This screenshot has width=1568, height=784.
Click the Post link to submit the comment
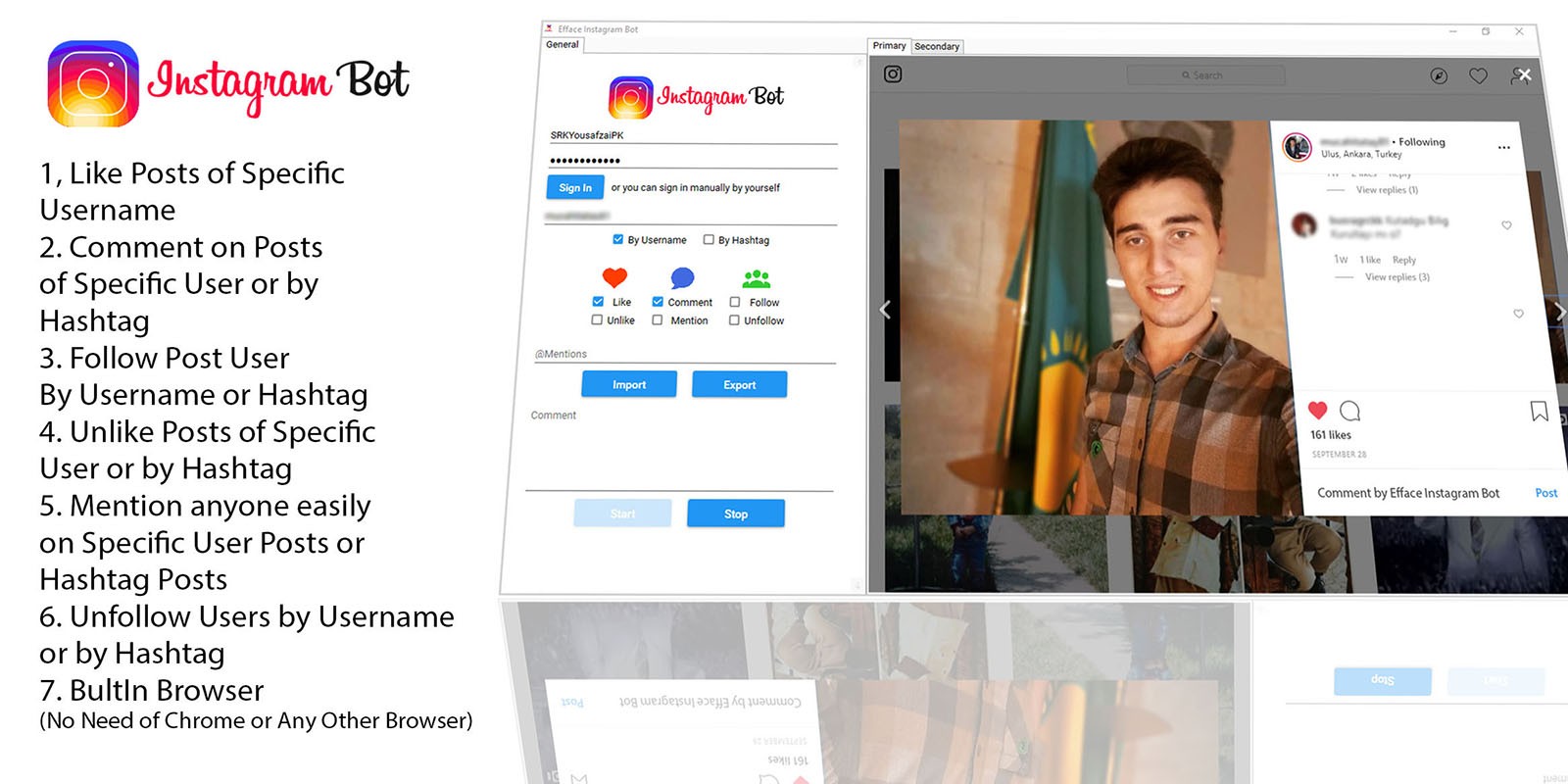pyautogui.click(x=1546, y=493)
